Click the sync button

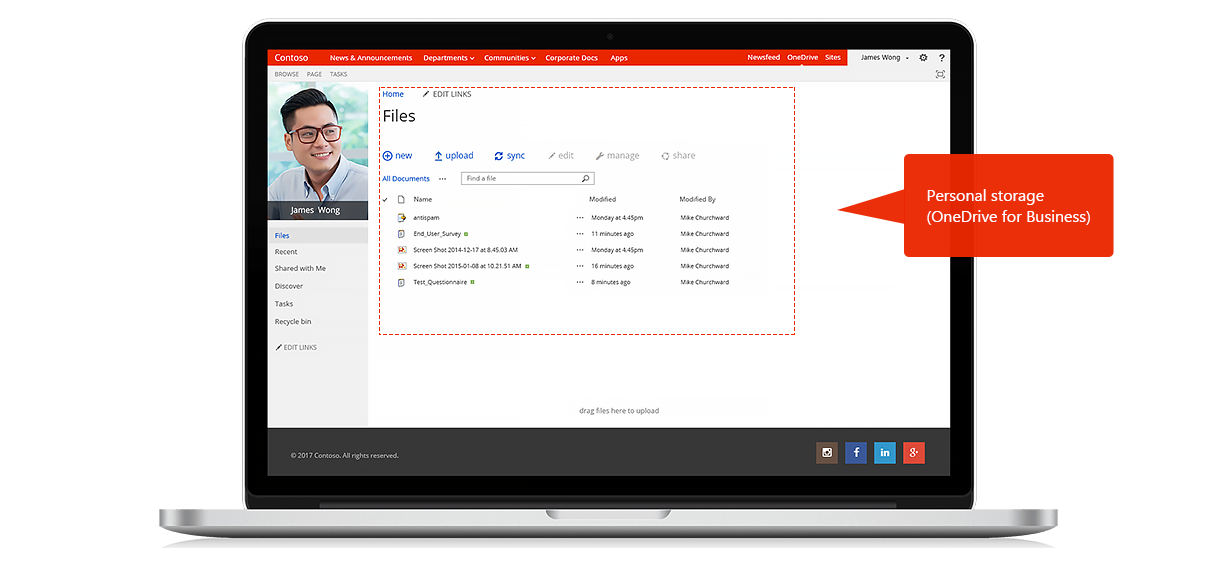[x=510, y=156]
